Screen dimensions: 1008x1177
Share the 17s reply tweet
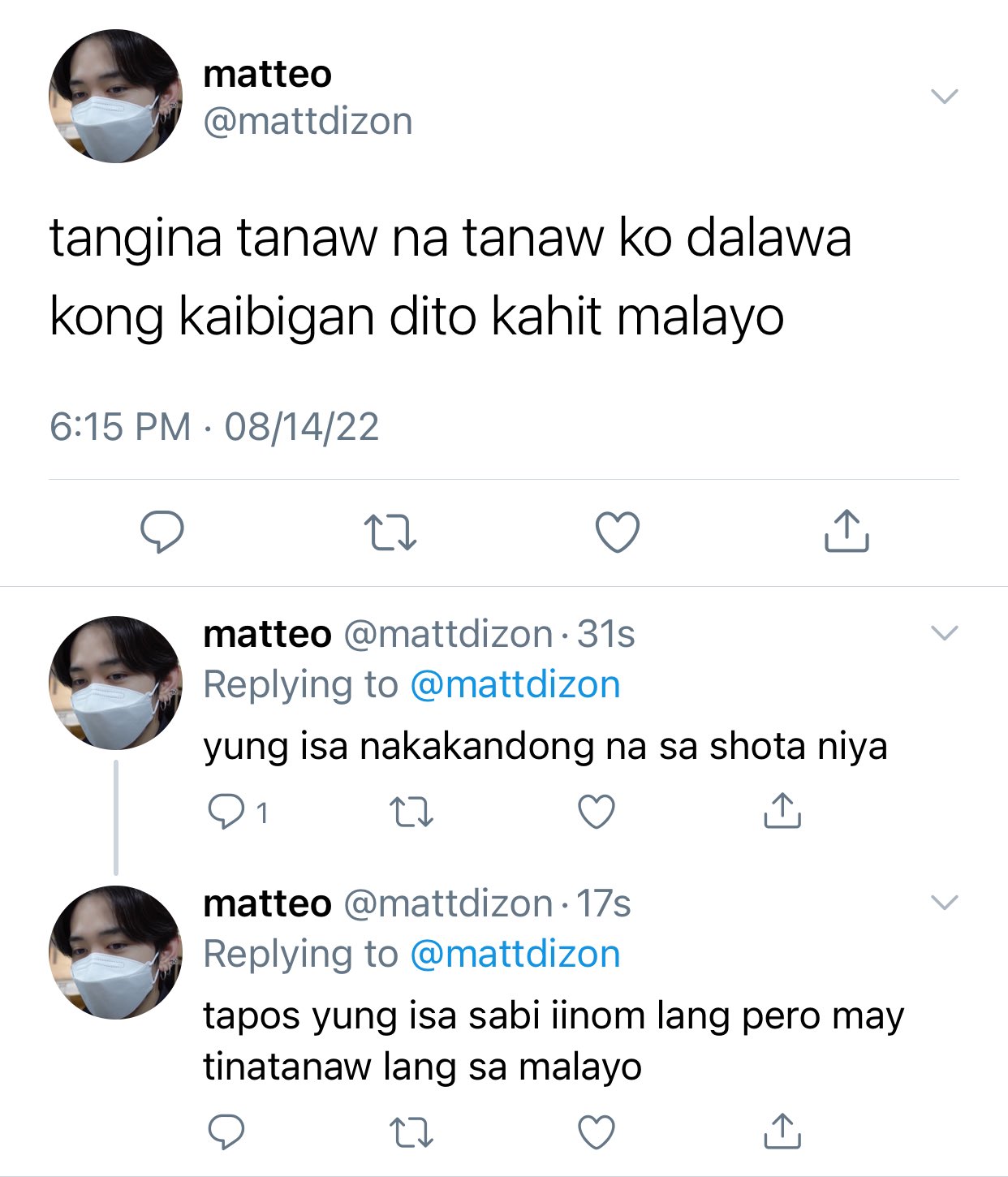click(782, 1131)
